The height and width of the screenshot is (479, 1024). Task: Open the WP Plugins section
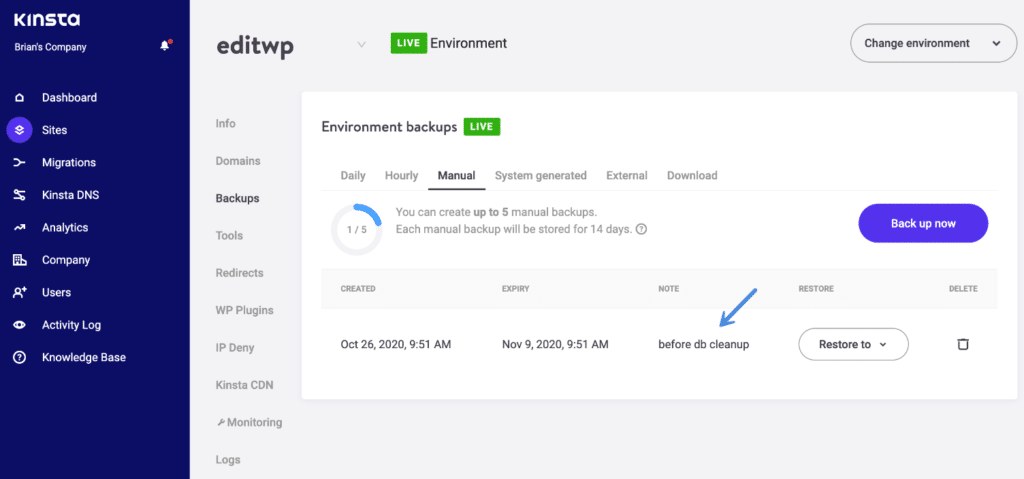click(244, 310)
